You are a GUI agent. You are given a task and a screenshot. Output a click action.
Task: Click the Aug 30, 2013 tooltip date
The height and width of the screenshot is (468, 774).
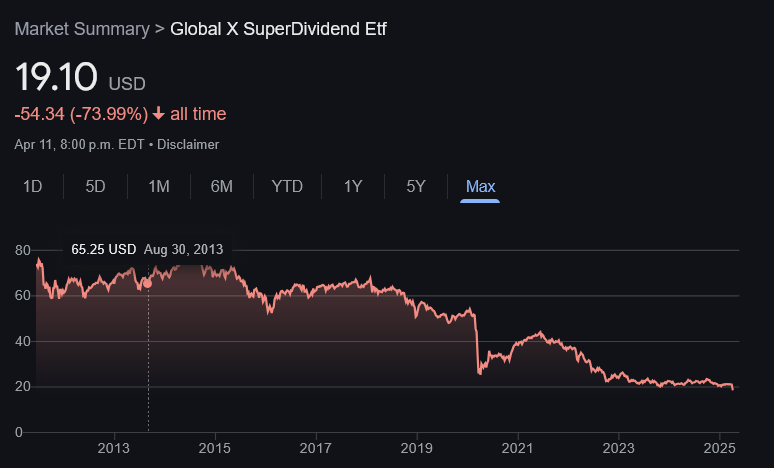184,249
